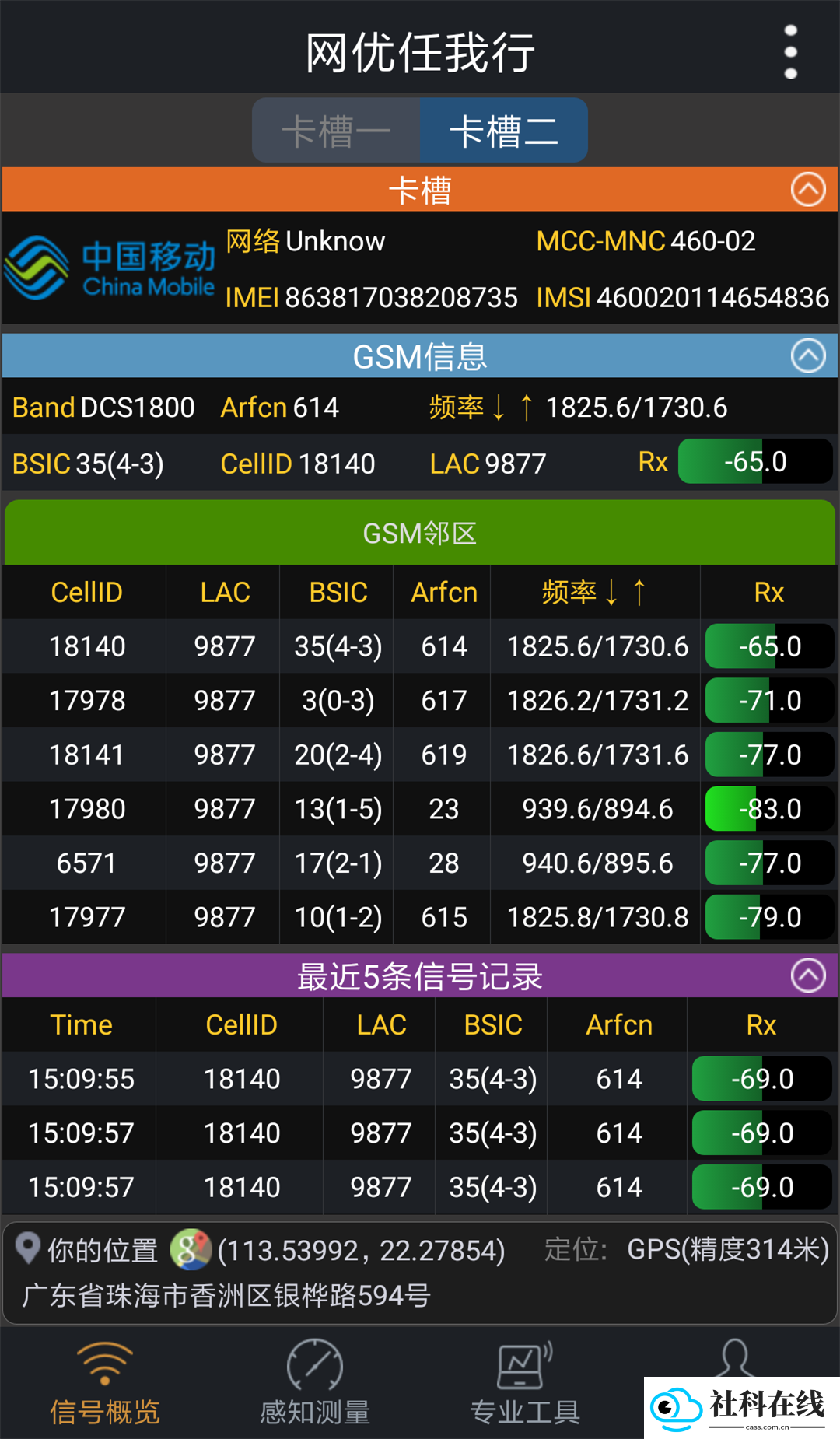This screenshot has width=840, height=1439.
Task: Tap the signal record at 15:09:55
Action: click(x=420, y=1079)
